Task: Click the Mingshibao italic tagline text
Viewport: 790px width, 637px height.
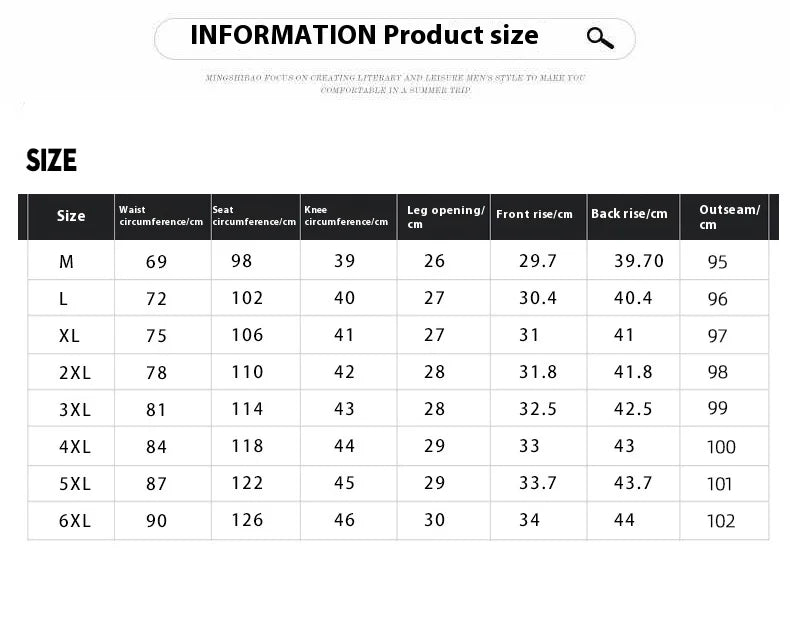Action: point(396,84)
